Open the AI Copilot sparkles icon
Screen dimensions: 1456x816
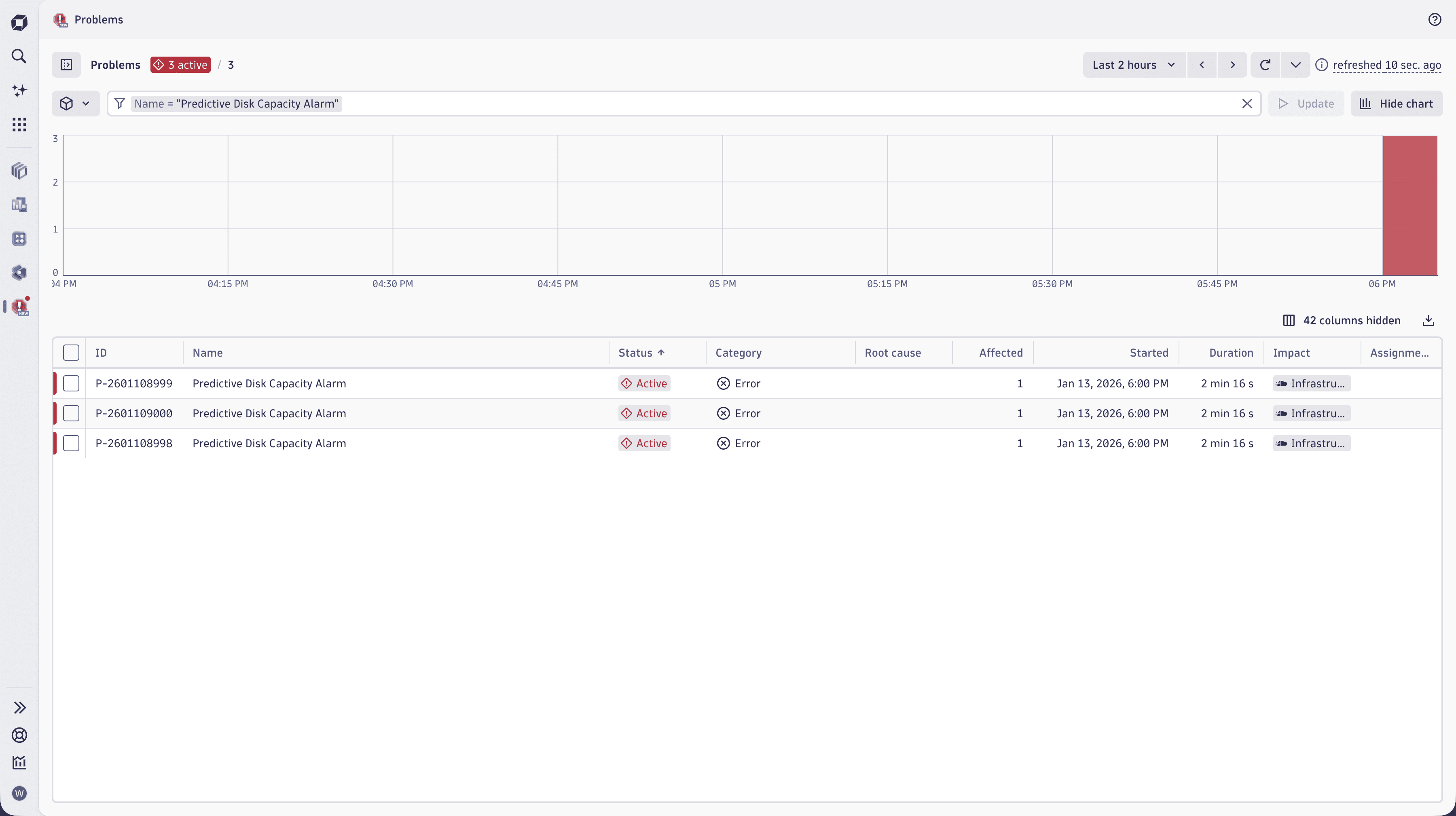(x=19, y=91)
